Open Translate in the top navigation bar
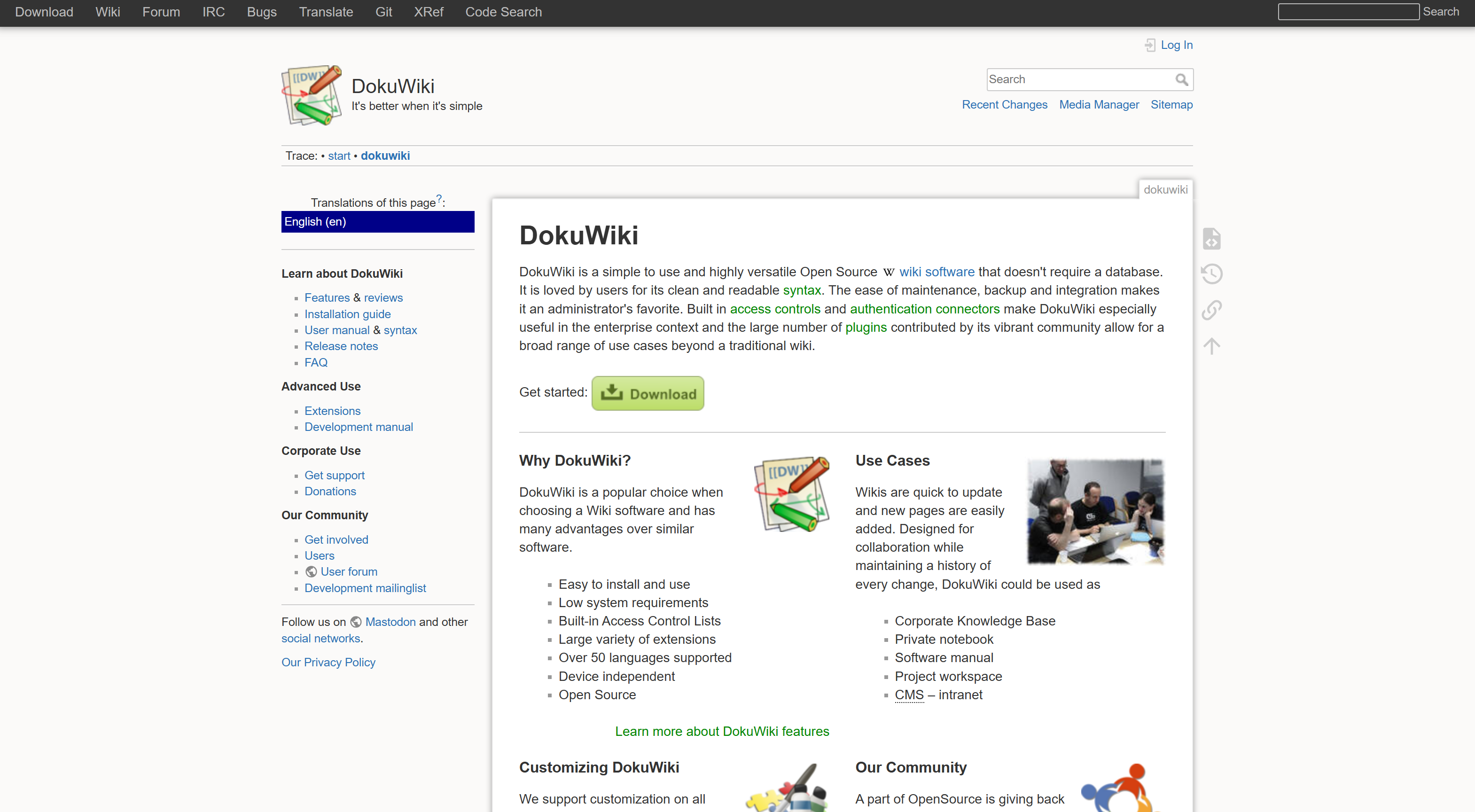The image size is (1475, 812). point(326,12)
